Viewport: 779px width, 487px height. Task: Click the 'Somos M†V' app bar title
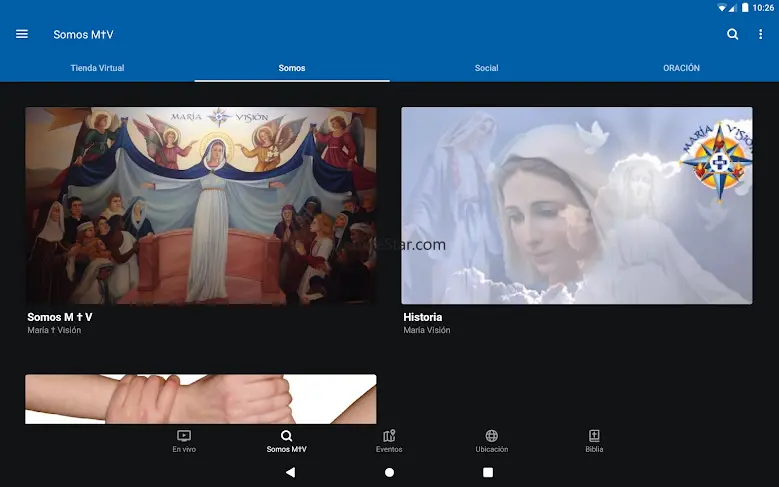coord(83,34)
